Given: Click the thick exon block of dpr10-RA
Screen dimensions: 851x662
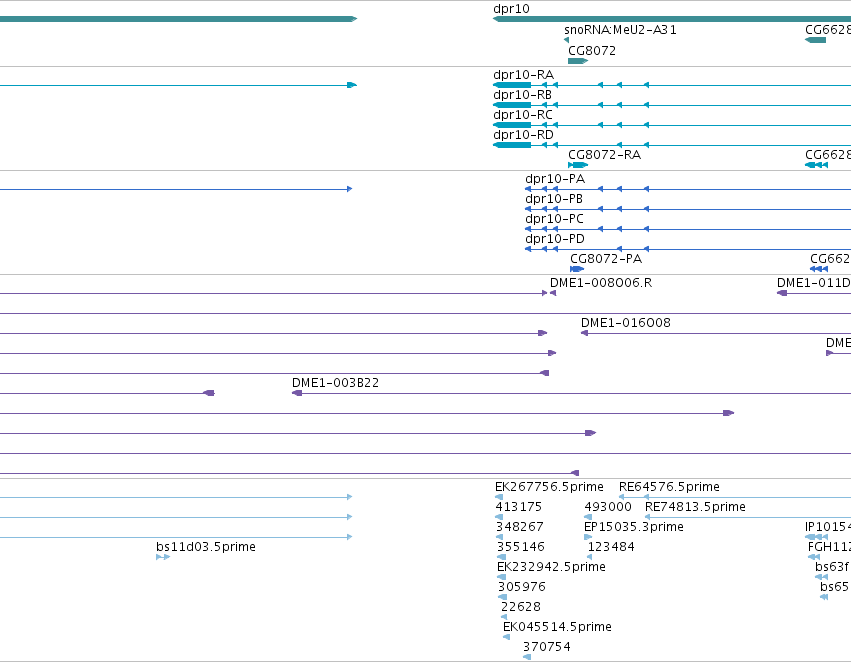Looking at the screenshot, I should (512, 85).
